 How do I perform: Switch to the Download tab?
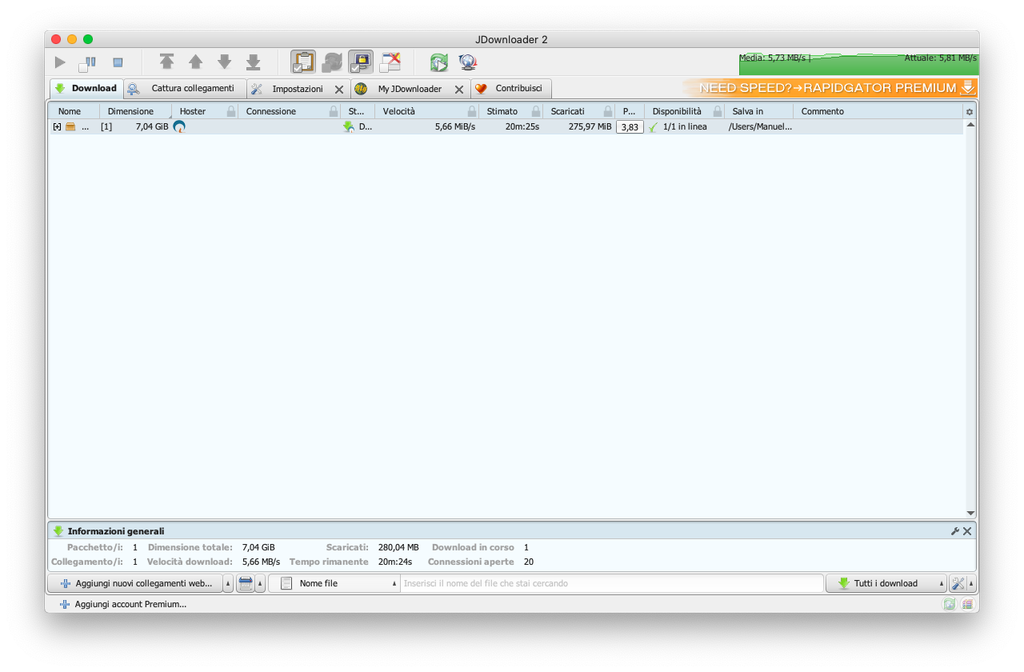point(86,88)
